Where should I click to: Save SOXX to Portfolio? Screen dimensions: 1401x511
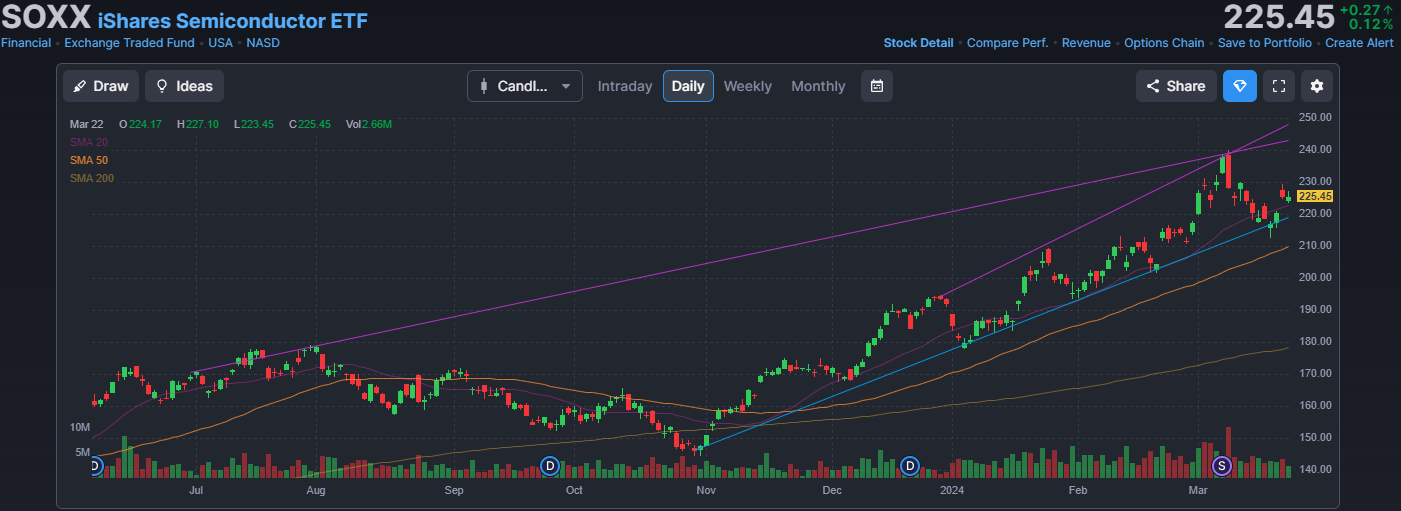(x=1264, y=43)
